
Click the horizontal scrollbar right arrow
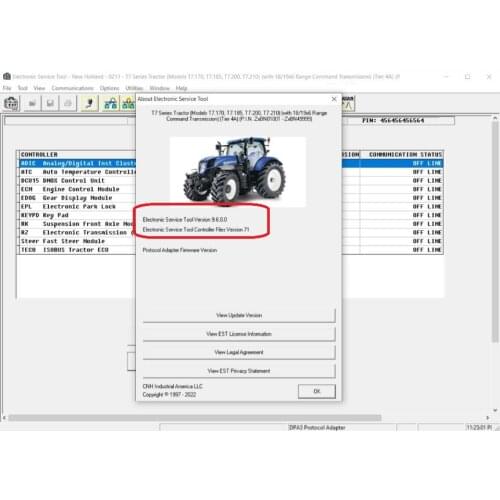tap(488, 418)
